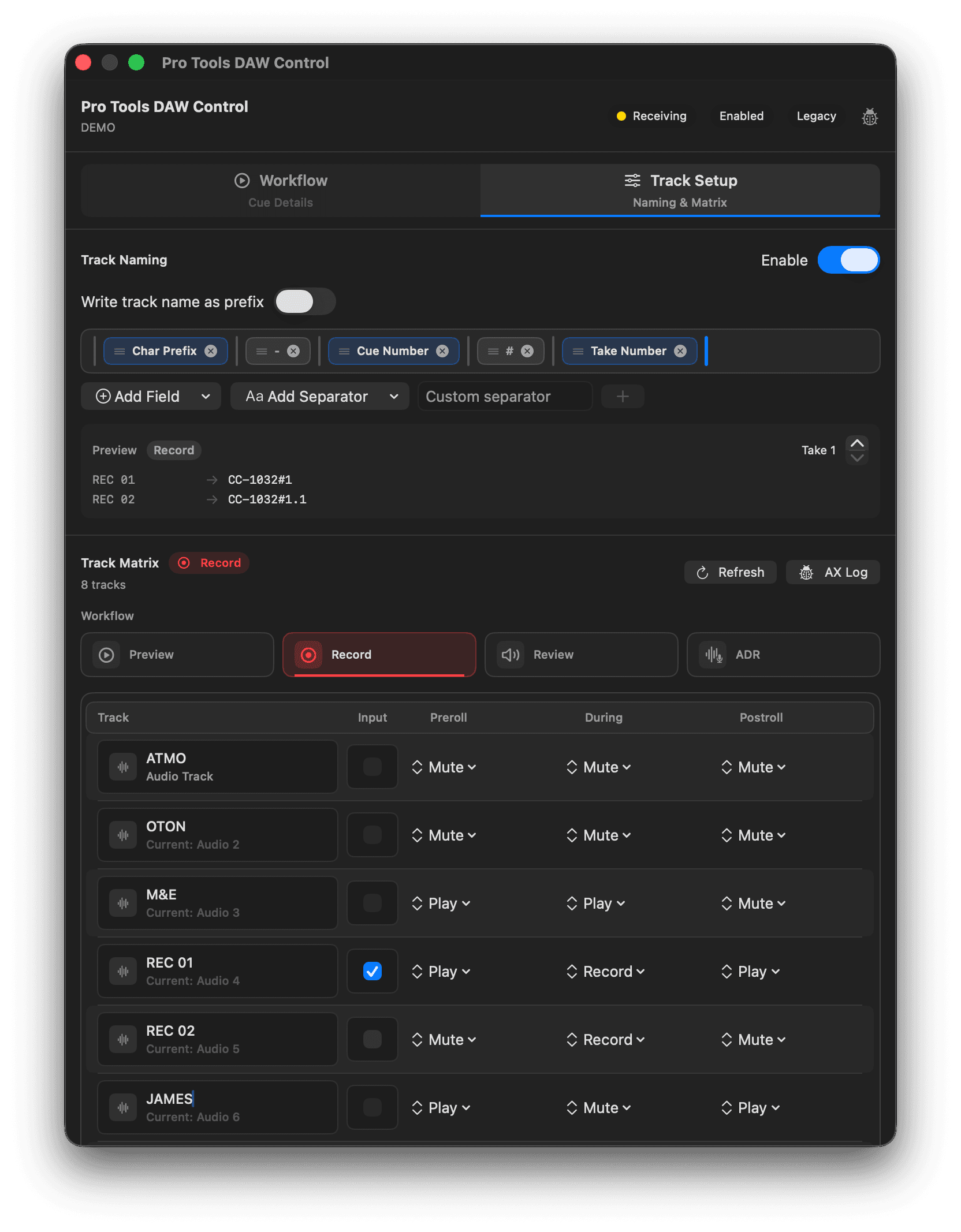Check the ATMO input checkbox

pyautogui.click(x=373, y=767)
